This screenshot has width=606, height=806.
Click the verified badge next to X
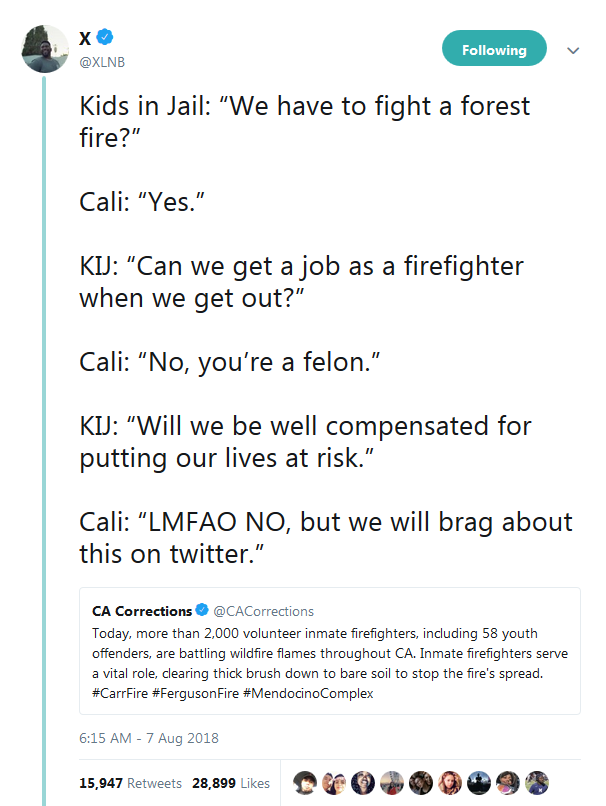105,38
